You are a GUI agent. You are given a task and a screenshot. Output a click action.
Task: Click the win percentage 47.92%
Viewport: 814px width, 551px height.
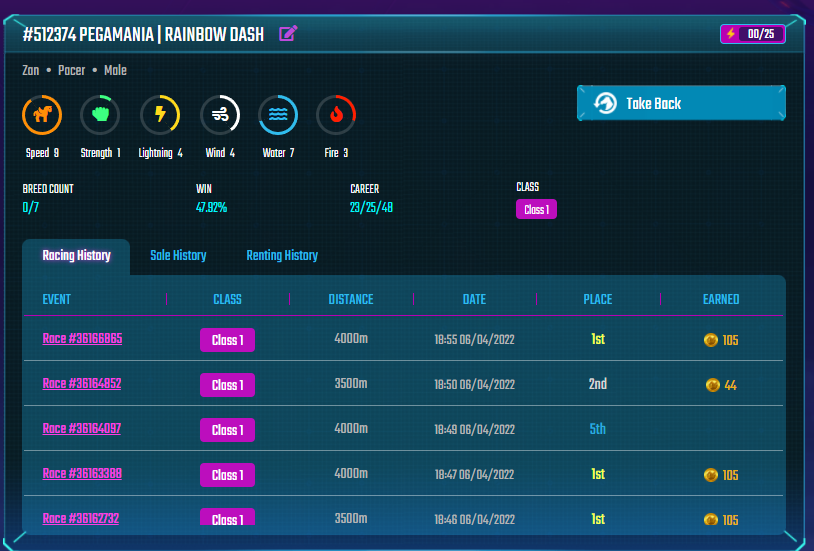pos(211,208)
